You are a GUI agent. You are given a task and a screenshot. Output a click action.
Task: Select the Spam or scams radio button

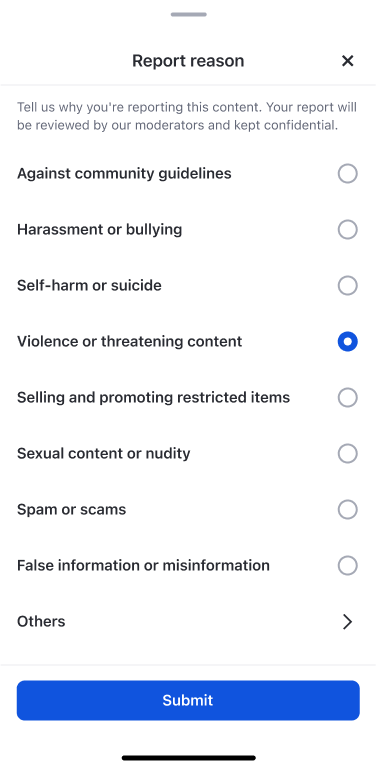click(x=348, y=509)
